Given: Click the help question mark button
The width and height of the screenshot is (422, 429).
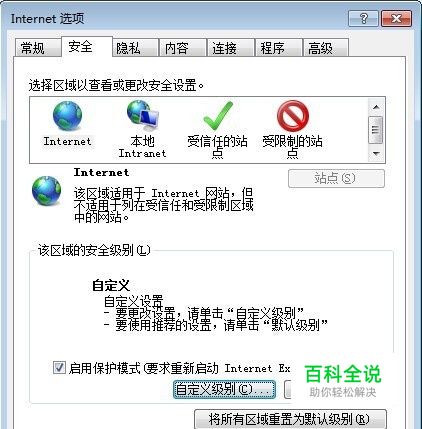Looking at the screenshot, I should pos(363,18).
